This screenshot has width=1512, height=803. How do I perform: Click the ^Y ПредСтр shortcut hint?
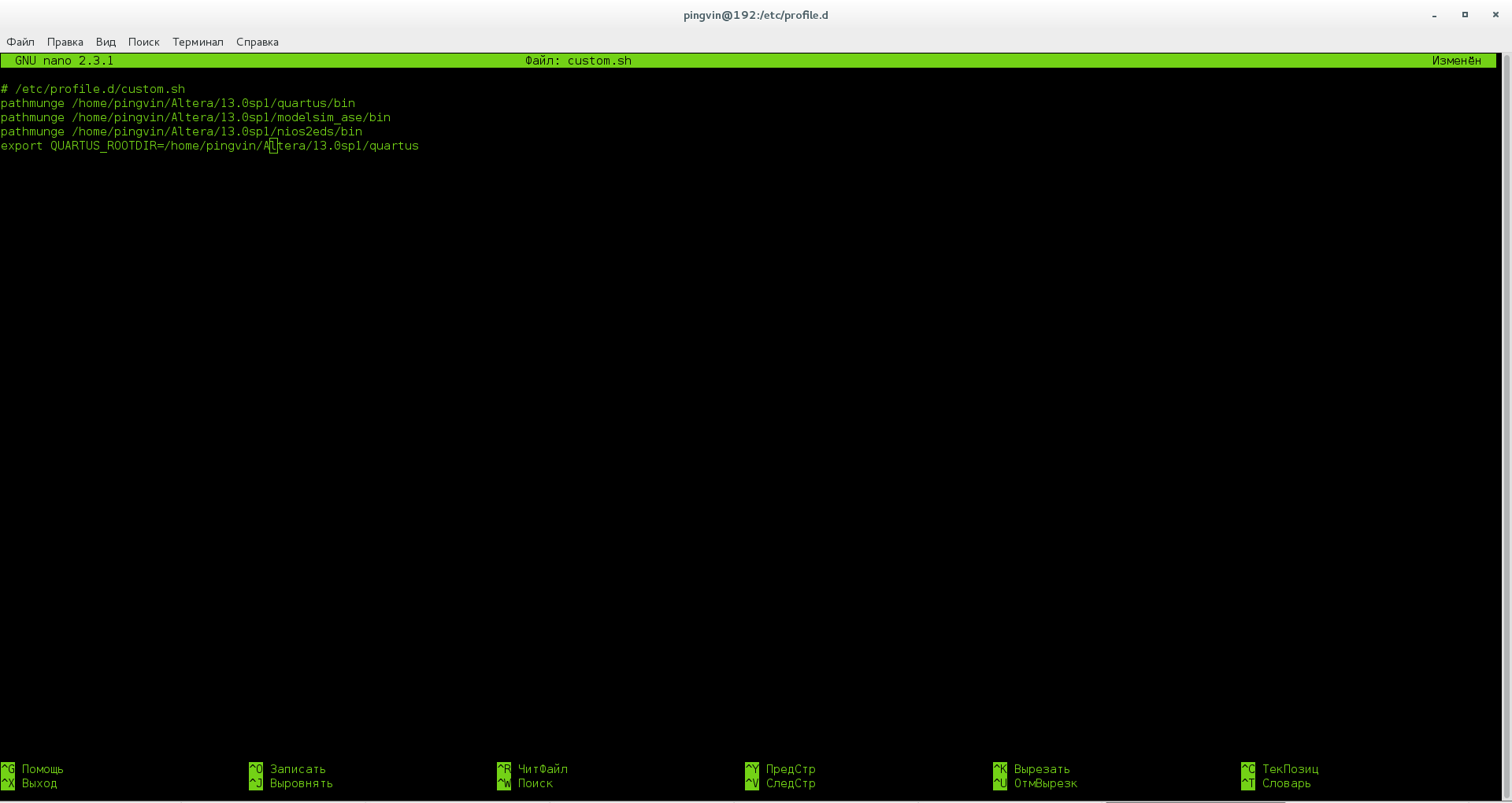point(780,769)
